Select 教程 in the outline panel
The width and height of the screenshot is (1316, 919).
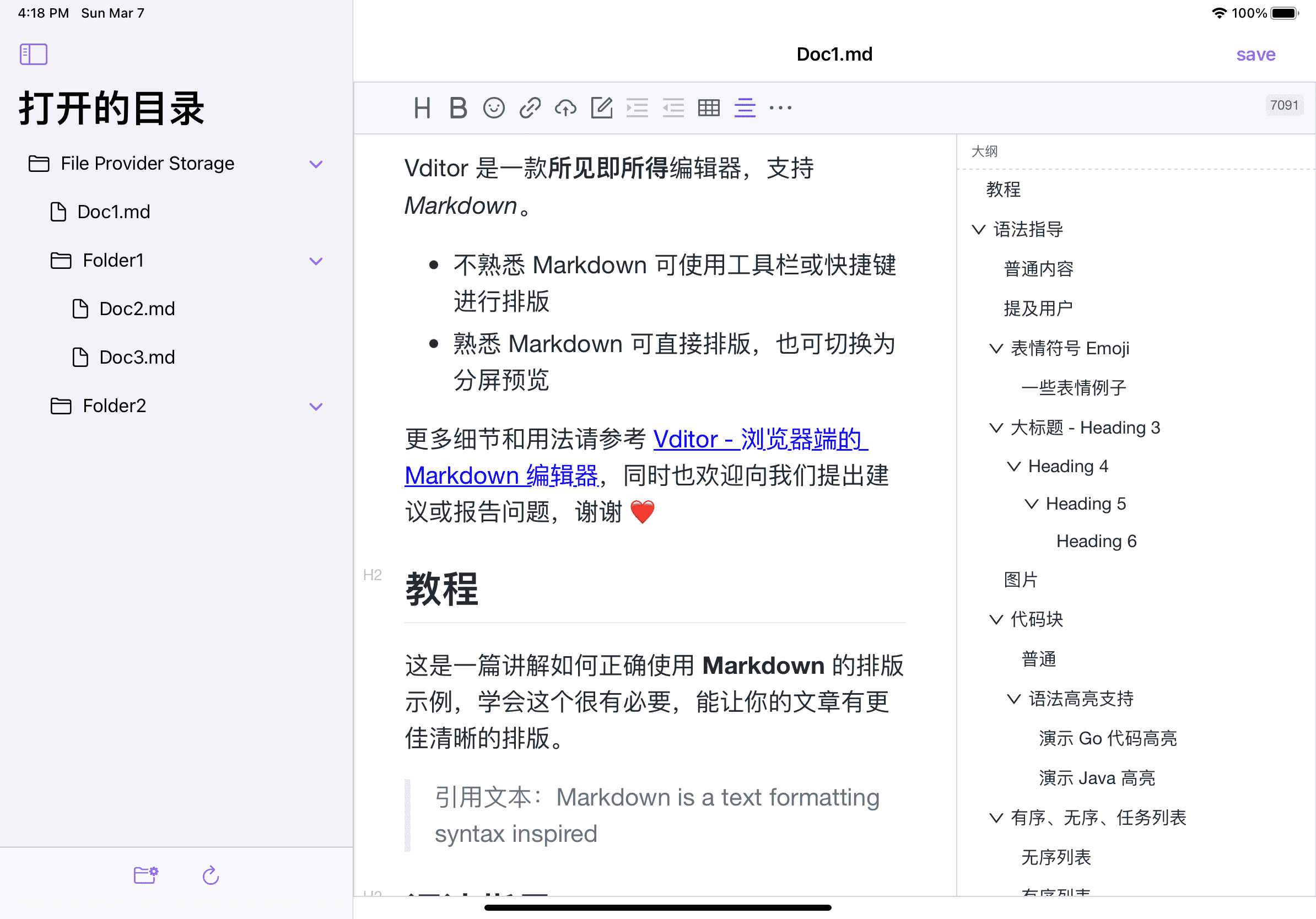[1005, 190]
